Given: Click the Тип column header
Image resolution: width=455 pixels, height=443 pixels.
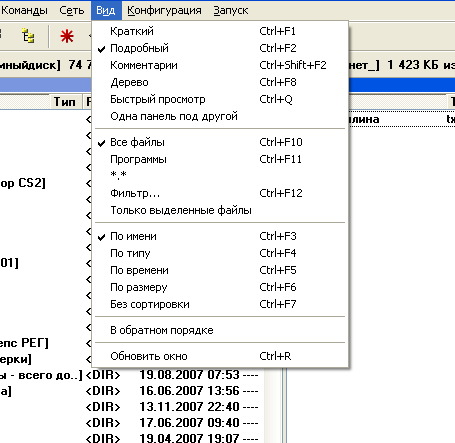Looking at the screenshot, I should pyautogui.click(x=65, y=102).
